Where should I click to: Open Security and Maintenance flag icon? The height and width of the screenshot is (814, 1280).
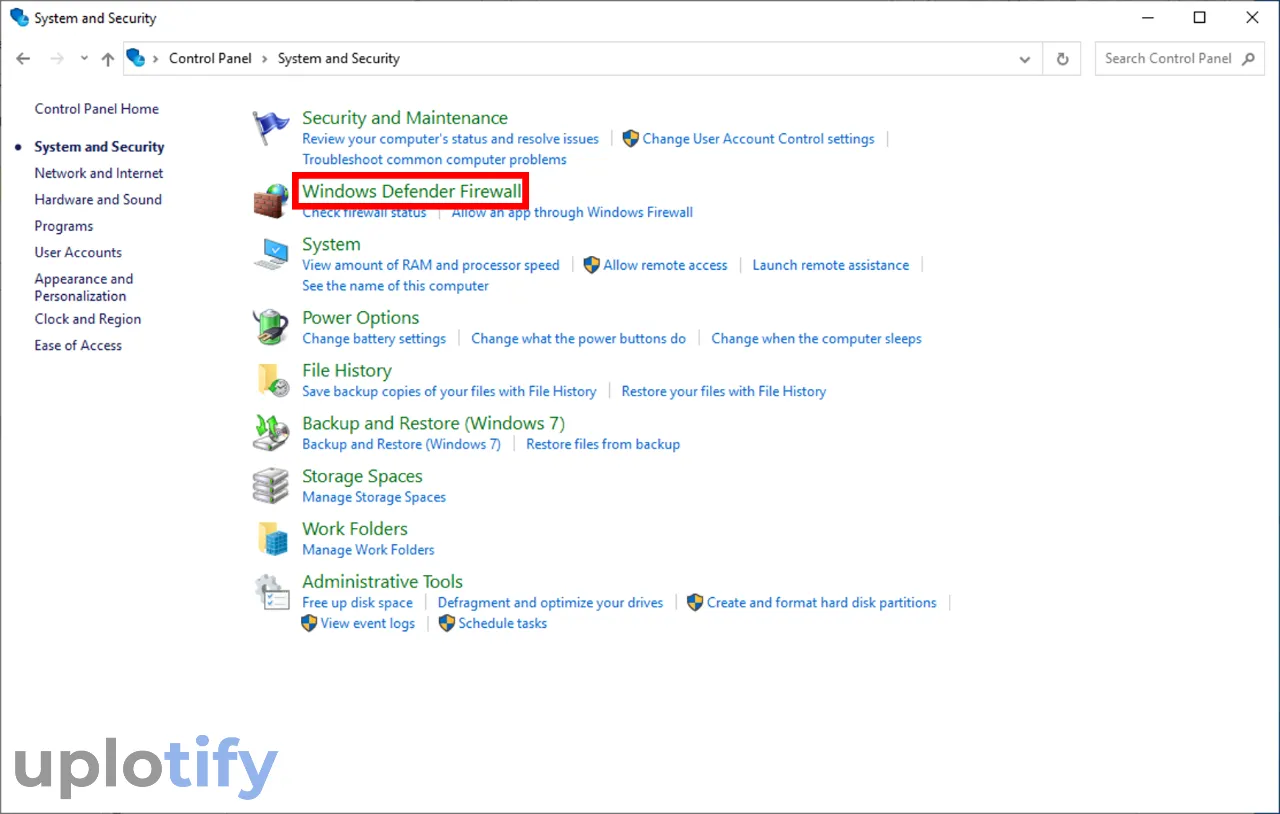click(270, 128)
